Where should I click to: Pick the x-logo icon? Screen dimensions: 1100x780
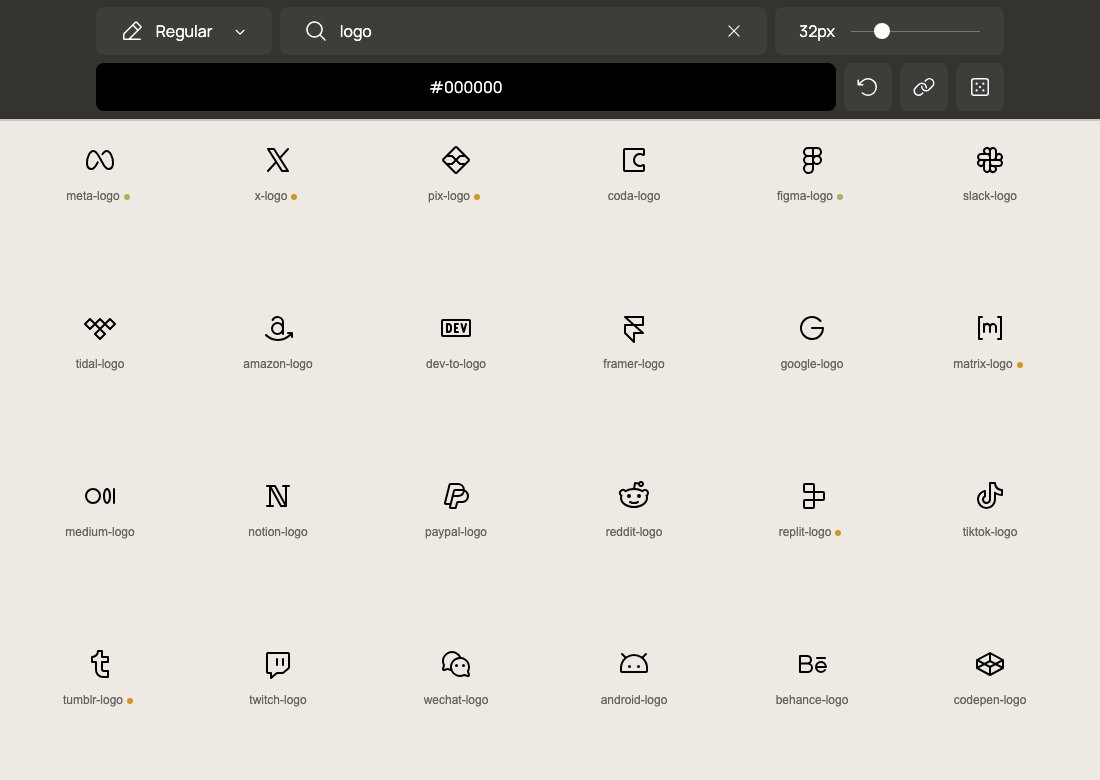(x=278, y=160)
